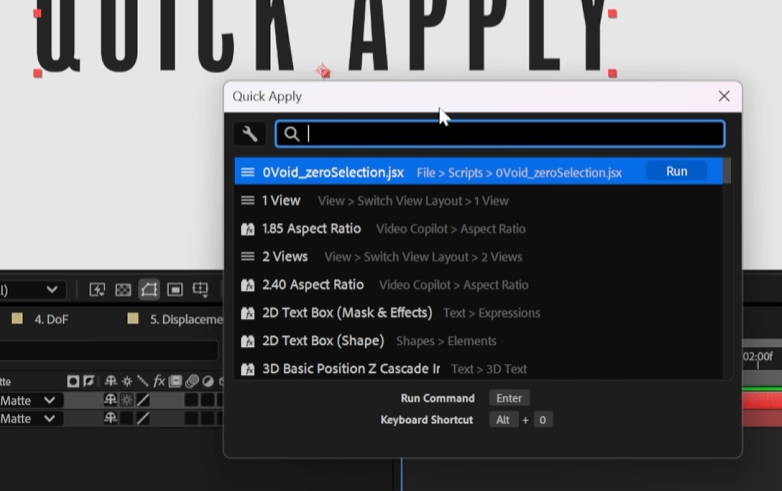Click the 0 key shortcut badge

coord(543,420)
